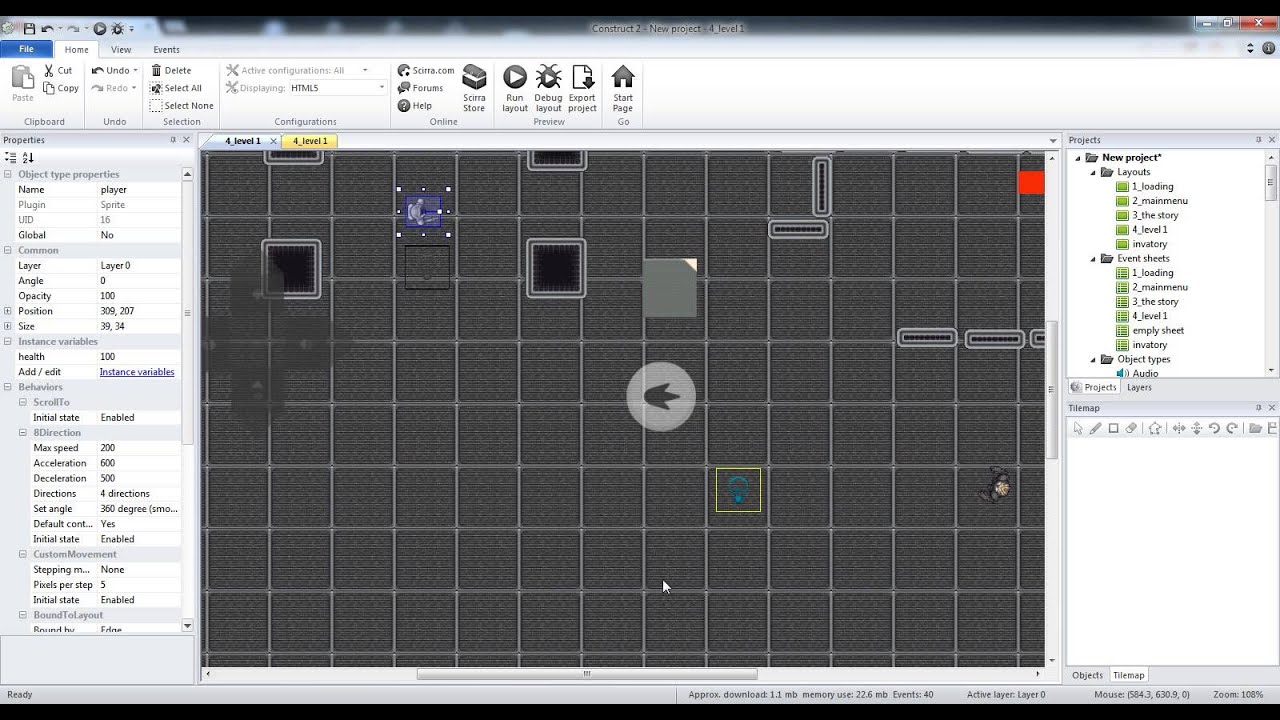Toggle the Tilemap panel auto-hide pin
Image resolution: width=1280 pixels, height=720 pixels.
point(1258,408)
